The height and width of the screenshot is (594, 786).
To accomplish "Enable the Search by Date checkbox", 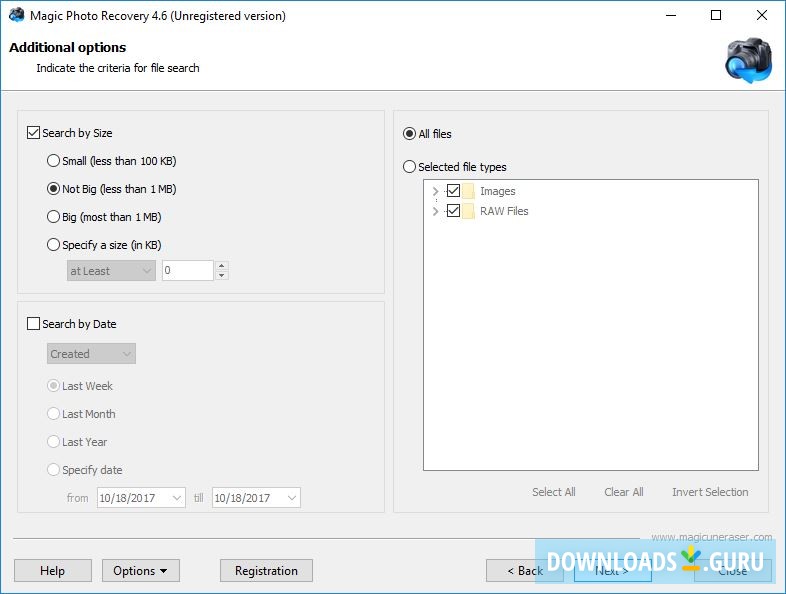I will (33, 324).
